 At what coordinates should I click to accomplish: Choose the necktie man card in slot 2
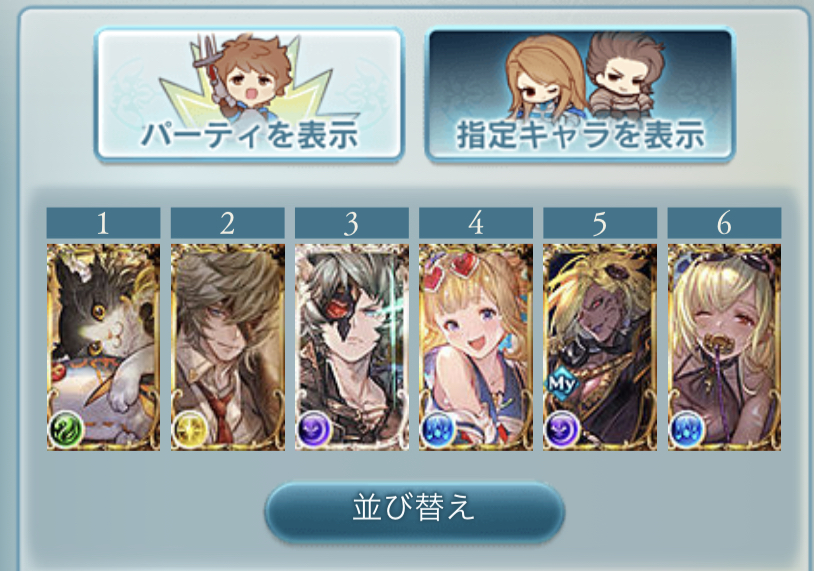click(x=227, y=347)
